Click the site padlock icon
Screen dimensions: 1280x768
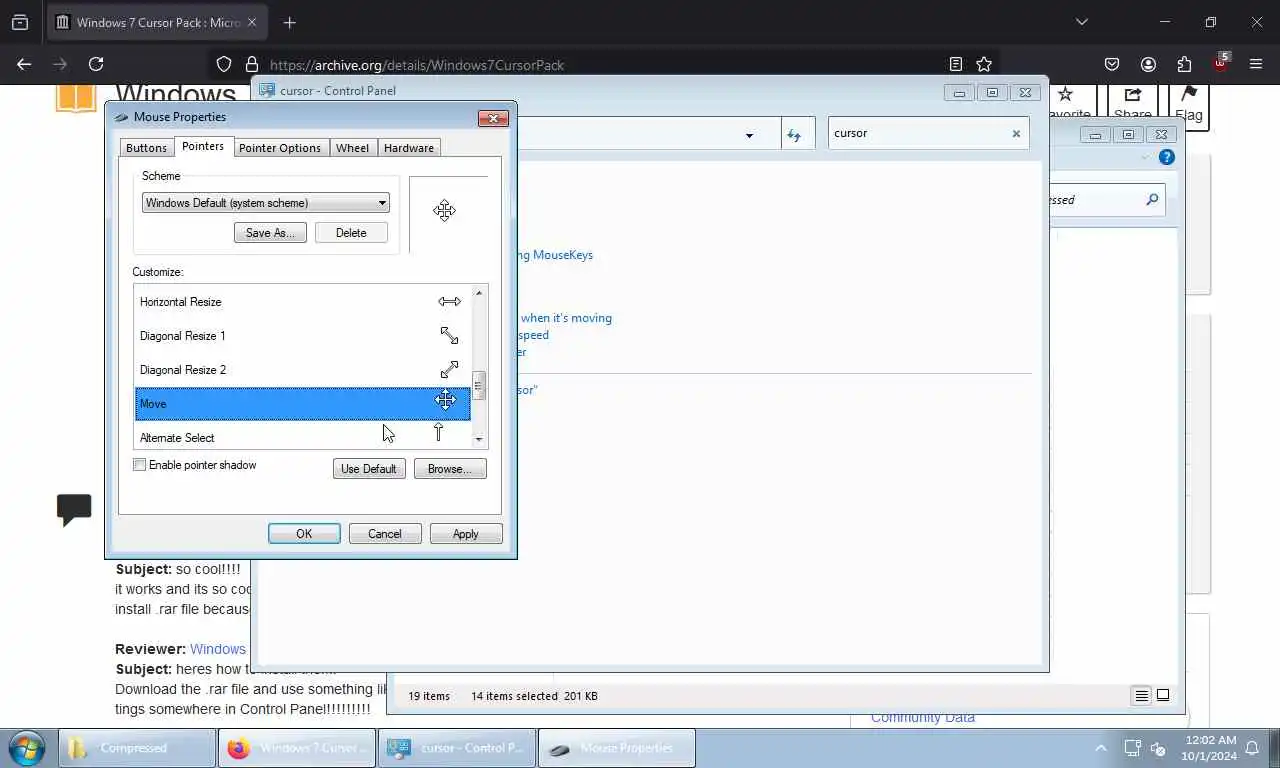tap(251, 64)
